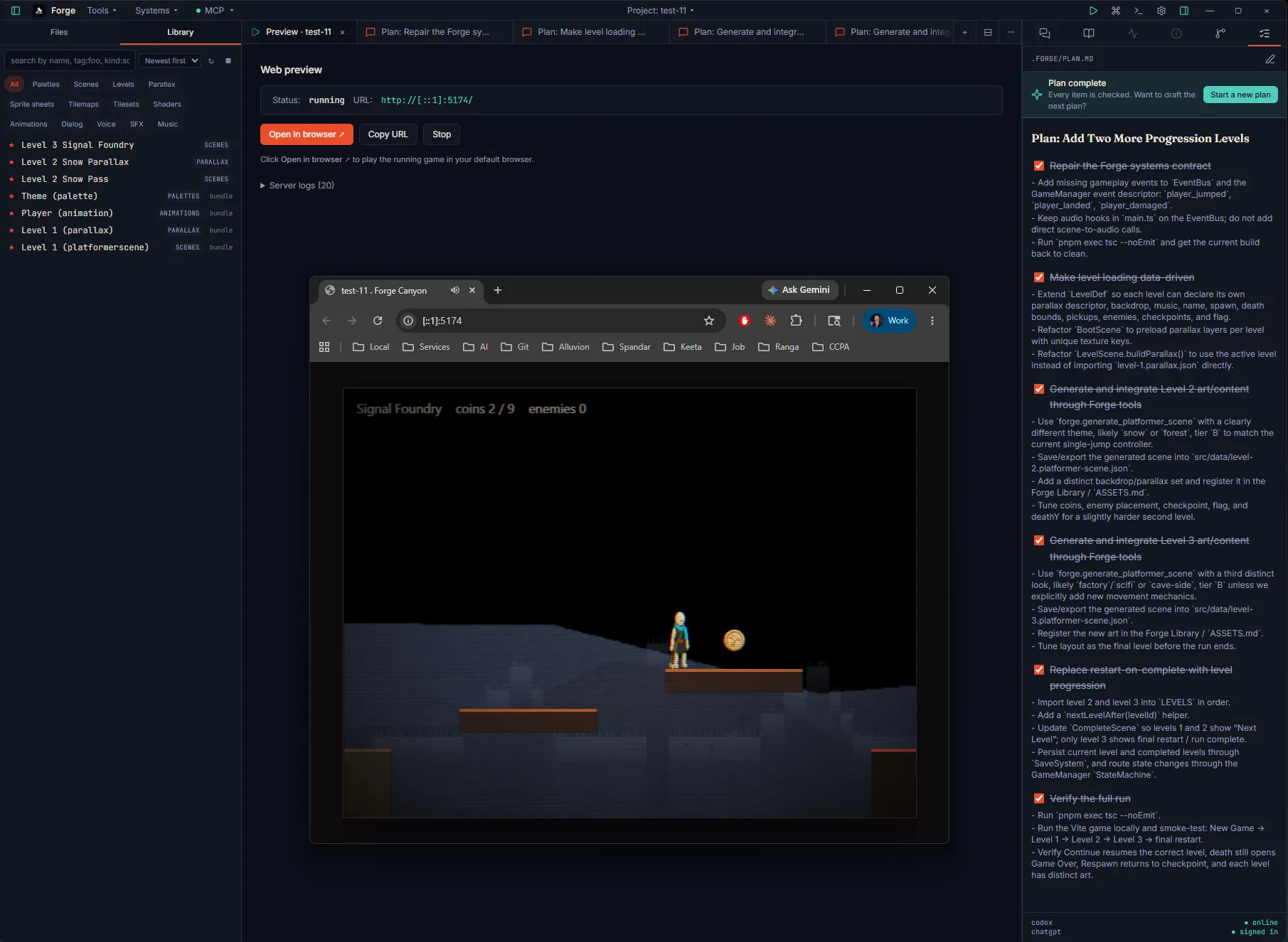This screenshot has height=942, width=1288.
Task: Open the command palette icon
Action: coord(1116,11)
